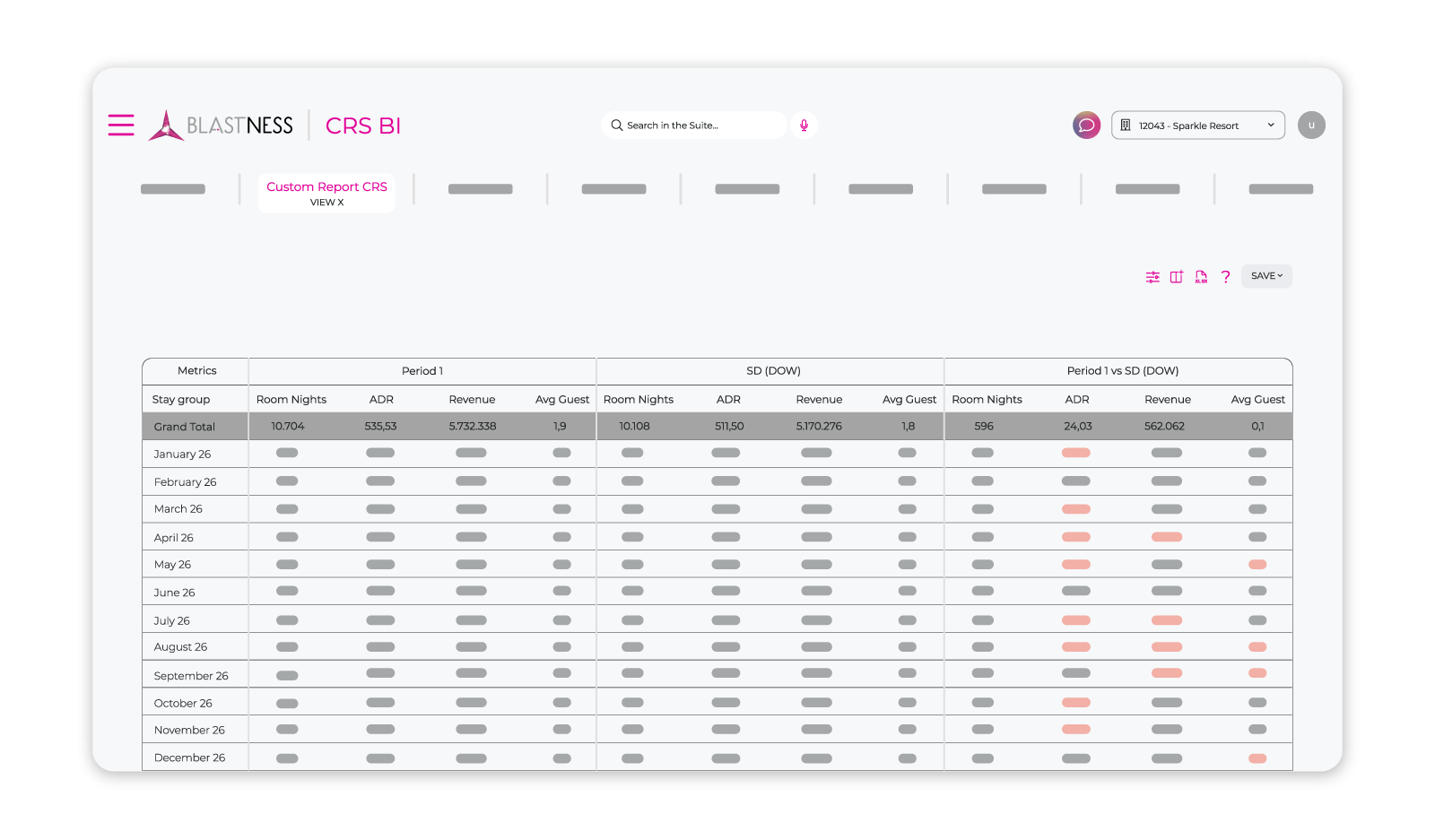Click the CRS BI product title
Screen dimensions: 1435x840
[363, 126]
